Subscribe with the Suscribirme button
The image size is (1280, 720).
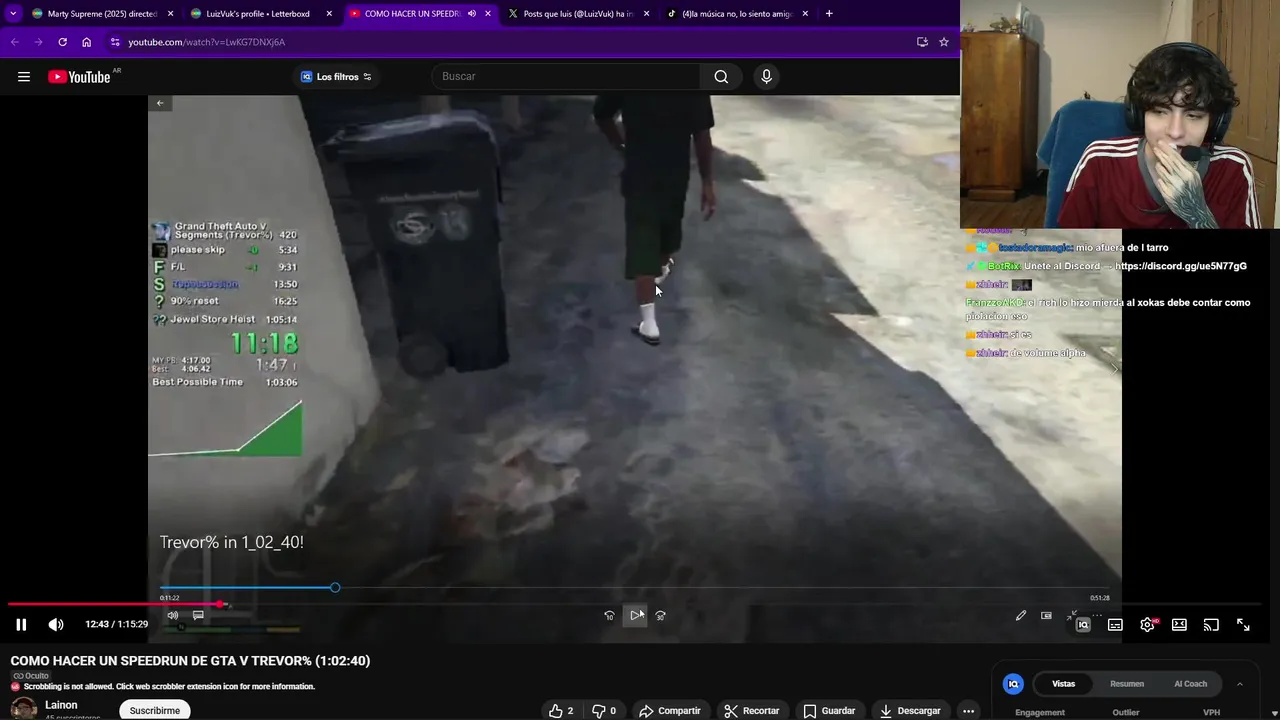coord(155,711)
